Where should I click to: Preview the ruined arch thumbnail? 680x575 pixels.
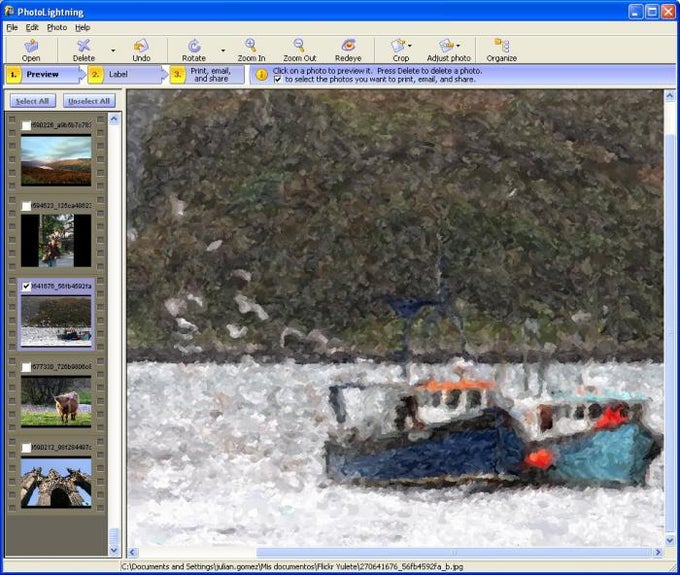(56, 482)
